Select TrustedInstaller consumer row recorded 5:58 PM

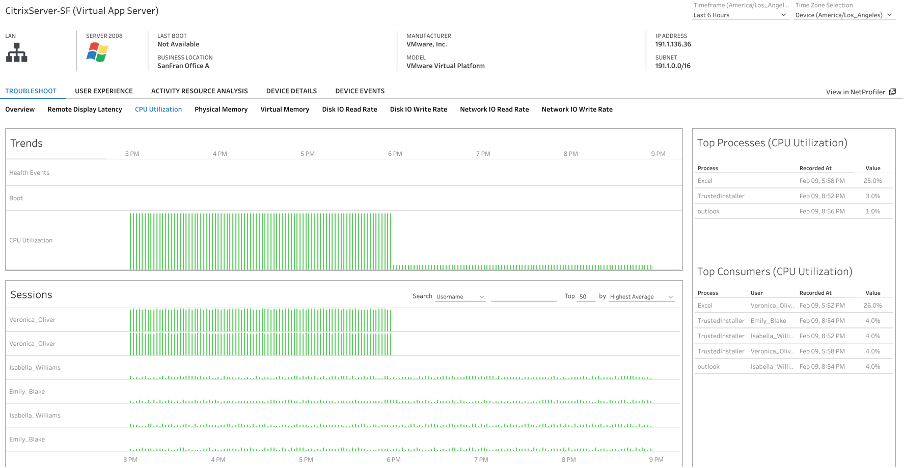coord(794,351)
